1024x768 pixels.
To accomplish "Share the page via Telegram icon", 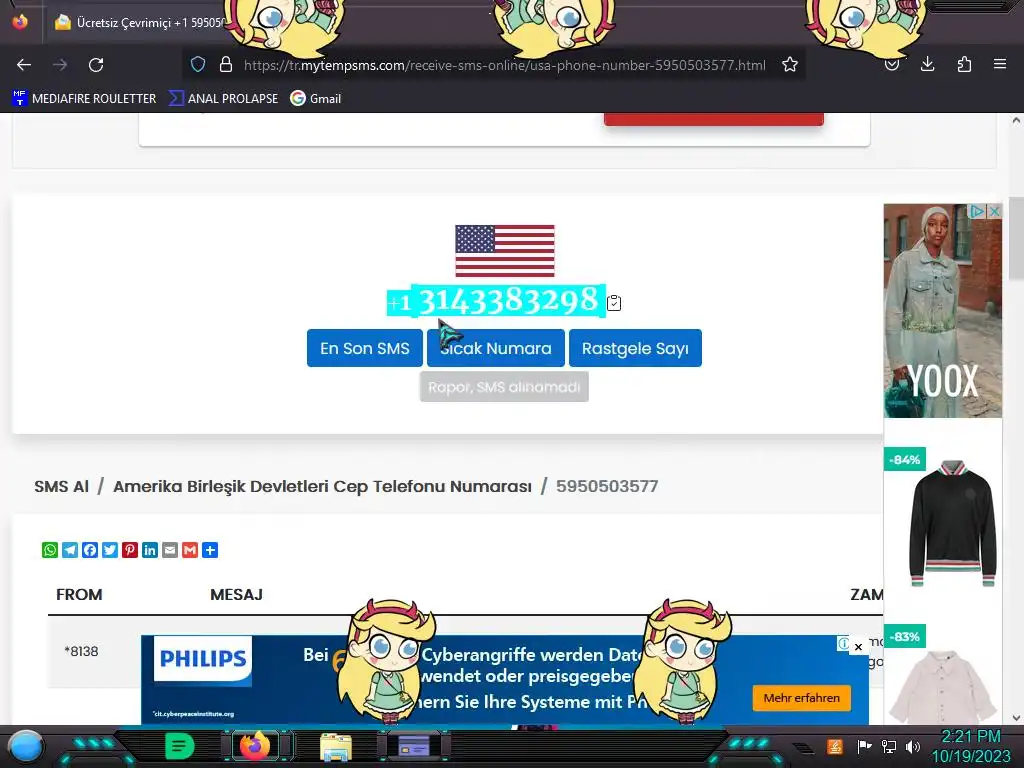I will 70,550.
